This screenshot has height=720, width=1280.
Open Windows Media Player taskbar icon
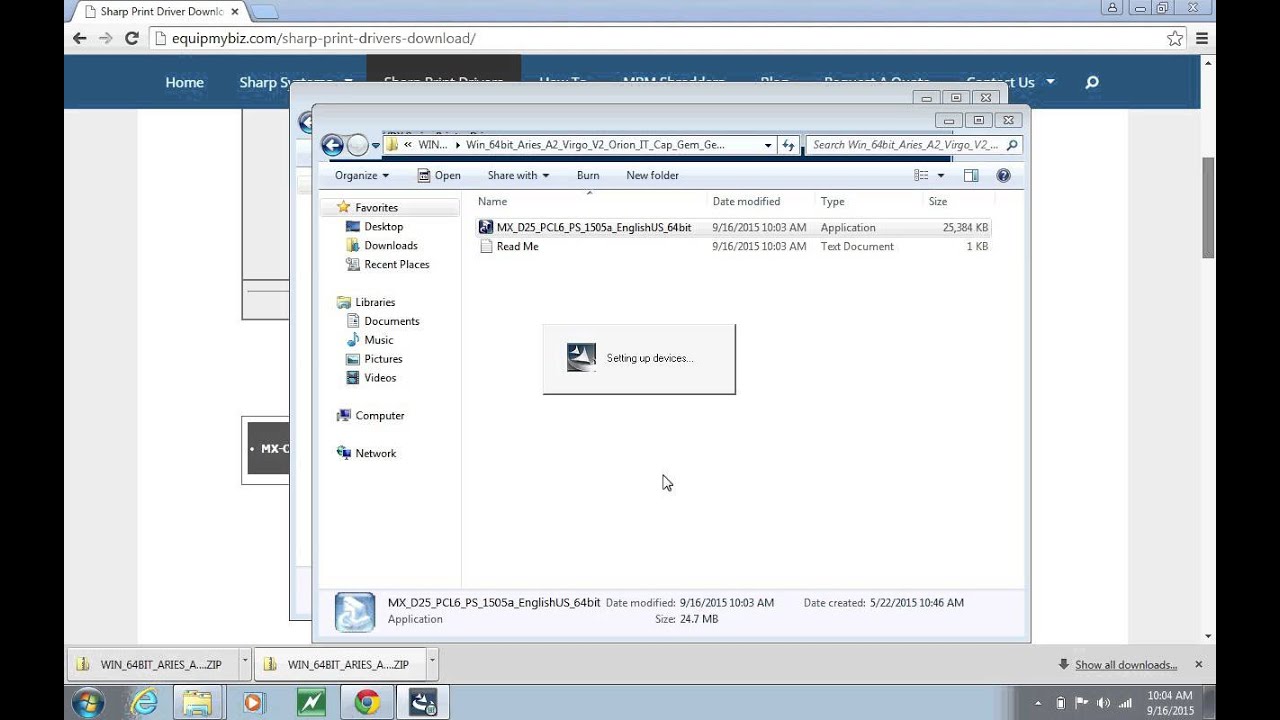tap(253, 703)
